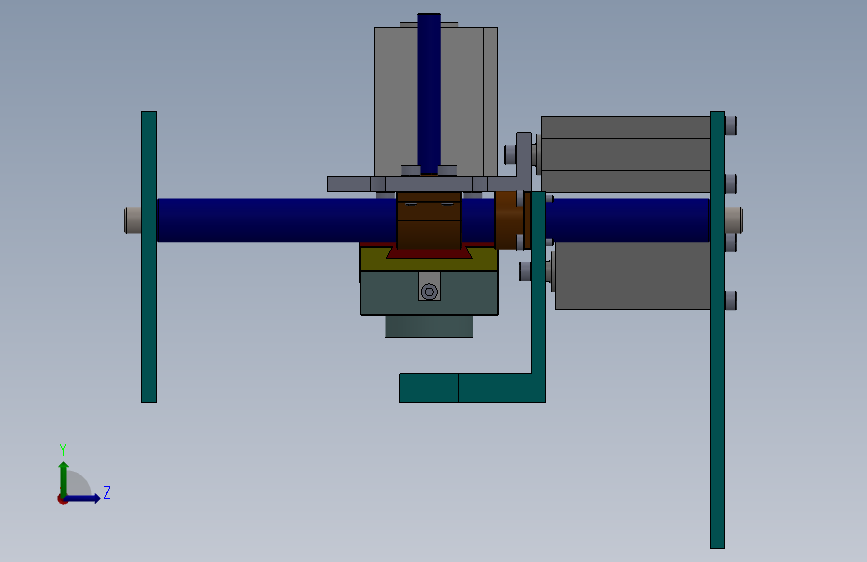Select the gray shaft end cap on the right
Viewport: 867px width, 562px height.
tap(734, 220)
